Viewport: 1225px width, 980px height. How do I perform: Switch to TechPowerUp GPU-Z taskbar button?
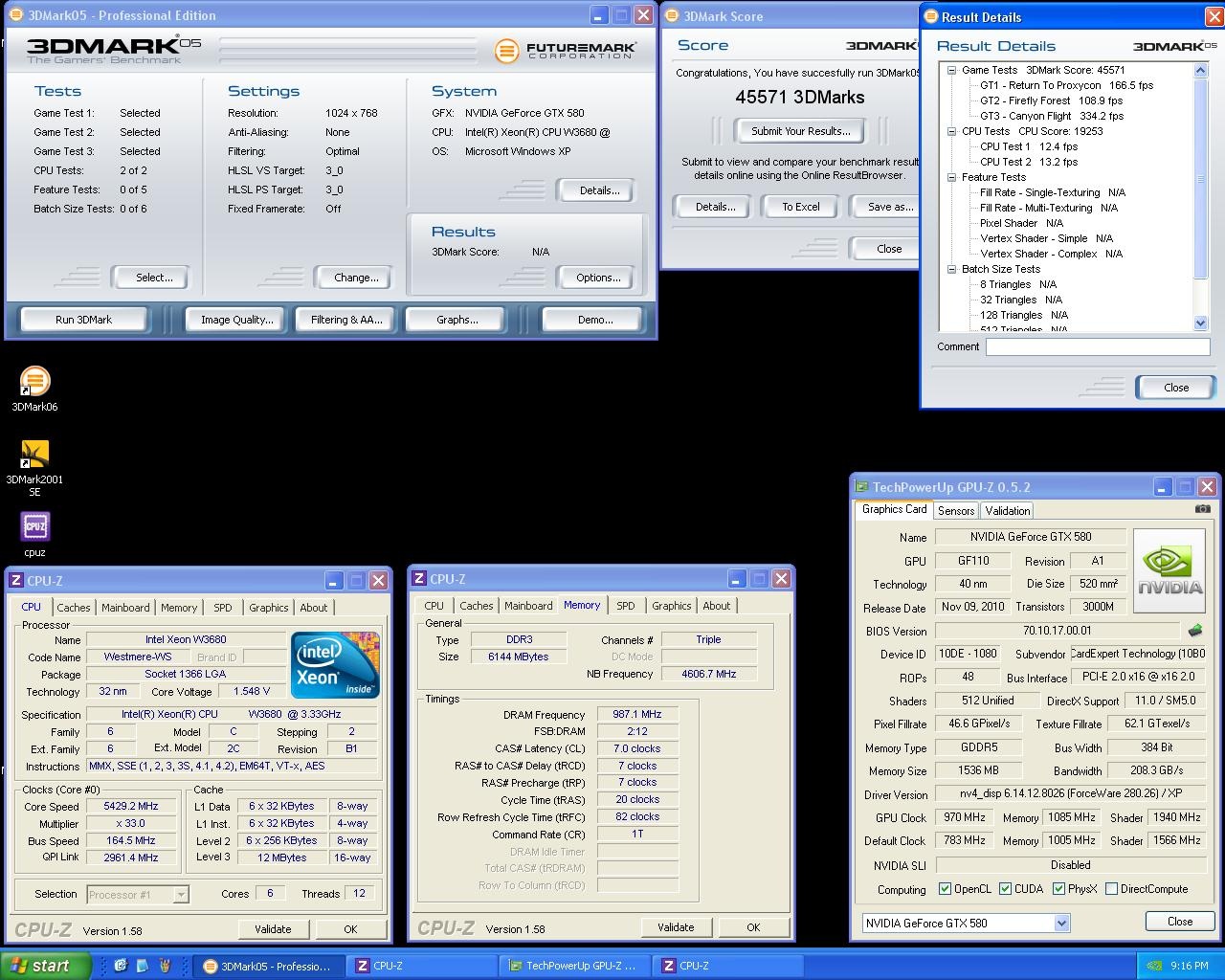(572, 966)
